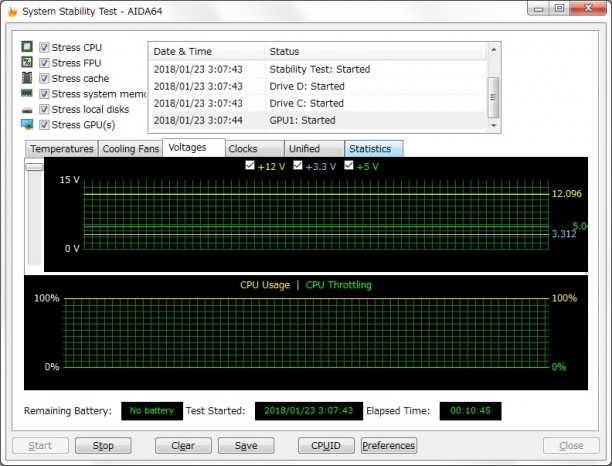The image size is (612, 466).
Task: Open the Unified tab
Action: tap(314, 149)
